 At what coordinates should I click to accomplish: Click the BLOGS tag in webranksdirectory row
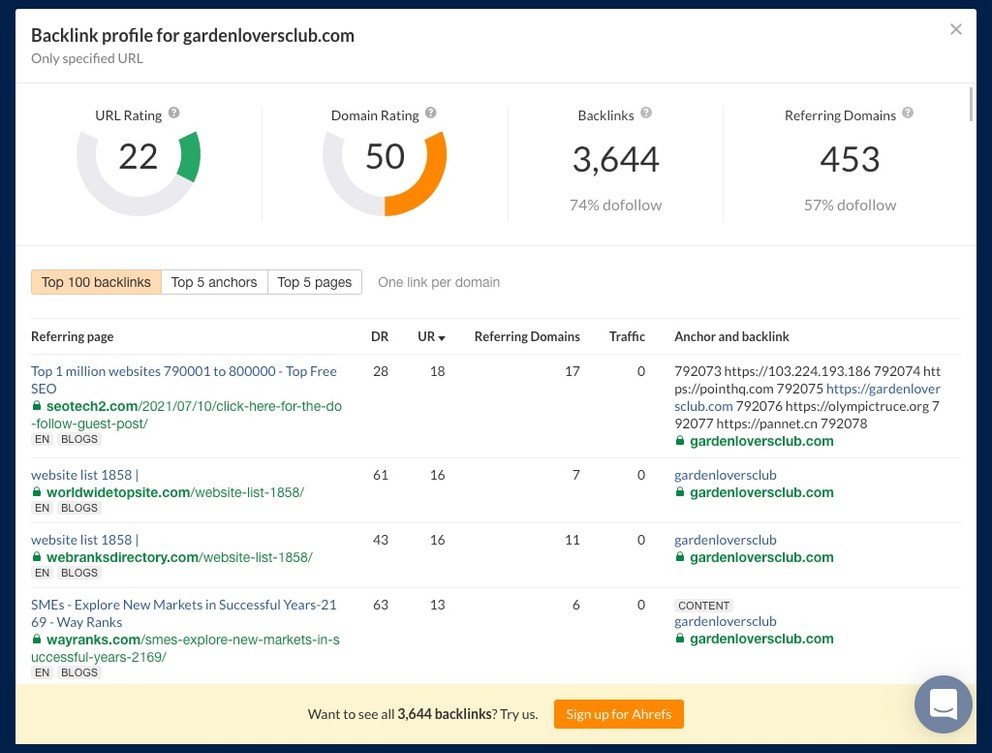point(79,573)
